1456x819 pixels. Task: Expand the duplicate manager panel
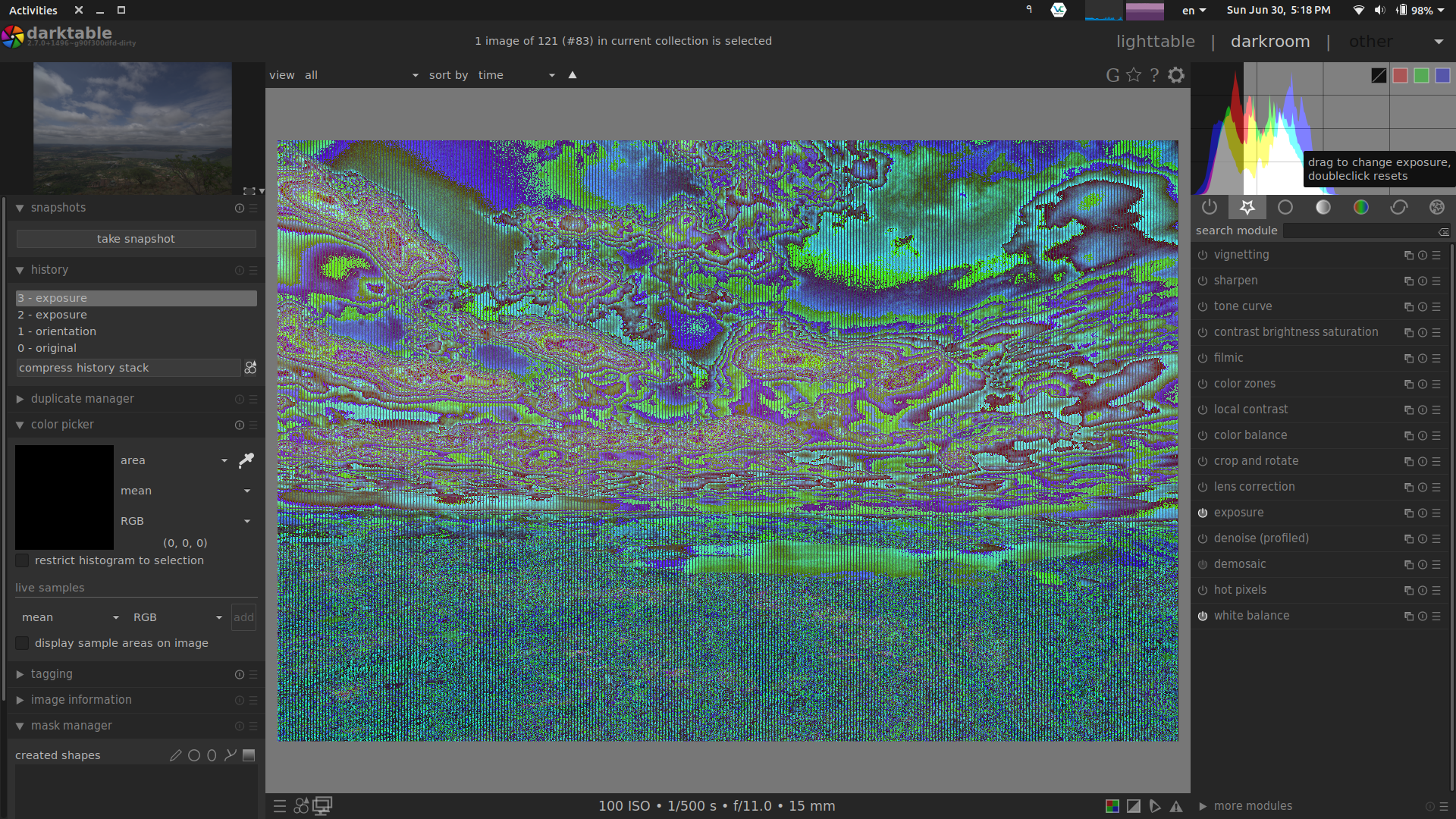20,399
